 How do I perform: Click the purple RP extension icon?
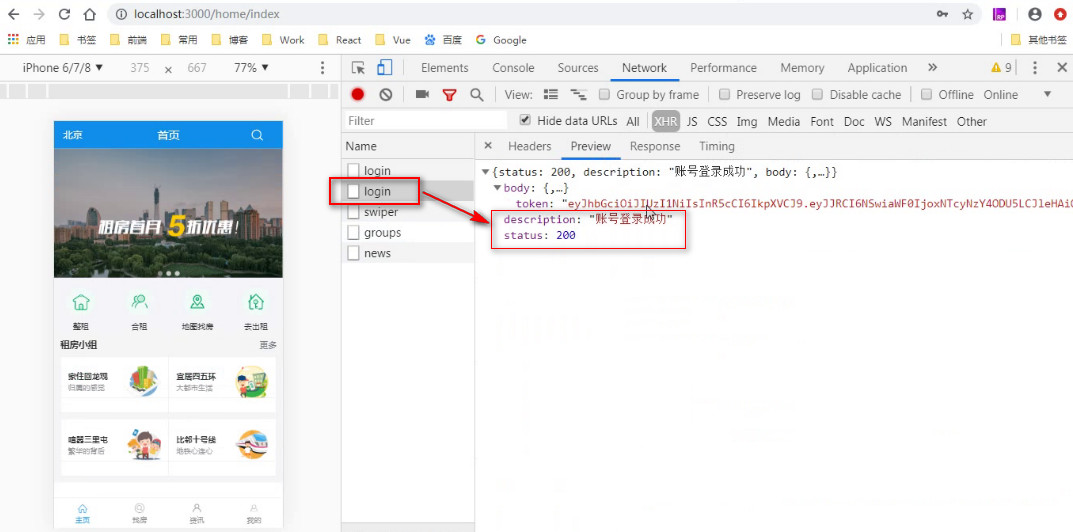(x=1000, y=14)
